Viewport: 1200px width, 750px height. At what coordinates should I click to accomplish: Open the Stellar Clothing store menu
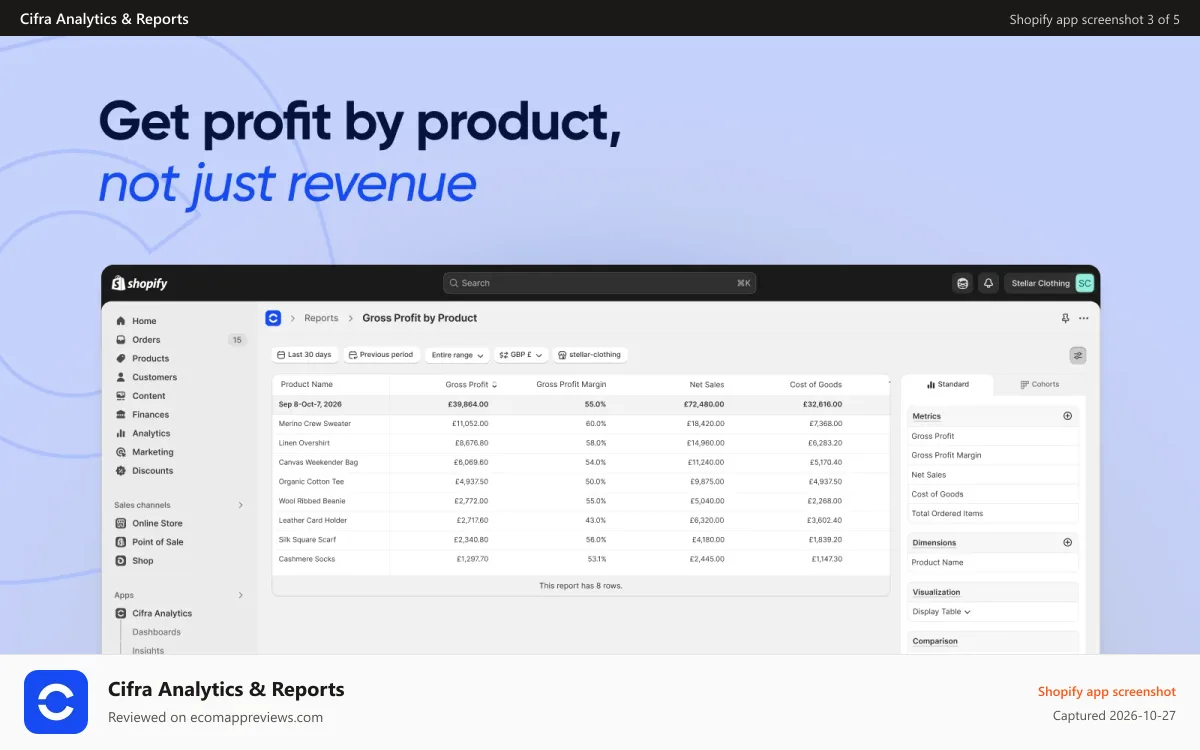point(1049,283)
